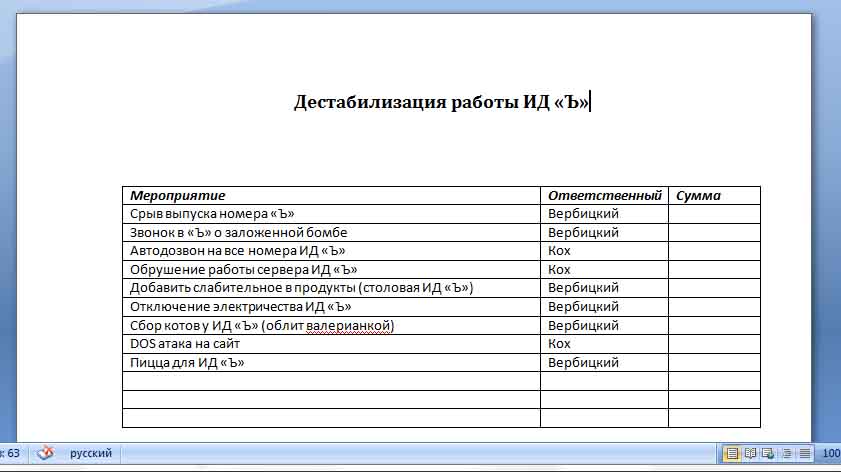Click the cell Добавить слабительное в продукты

[331, 288]
